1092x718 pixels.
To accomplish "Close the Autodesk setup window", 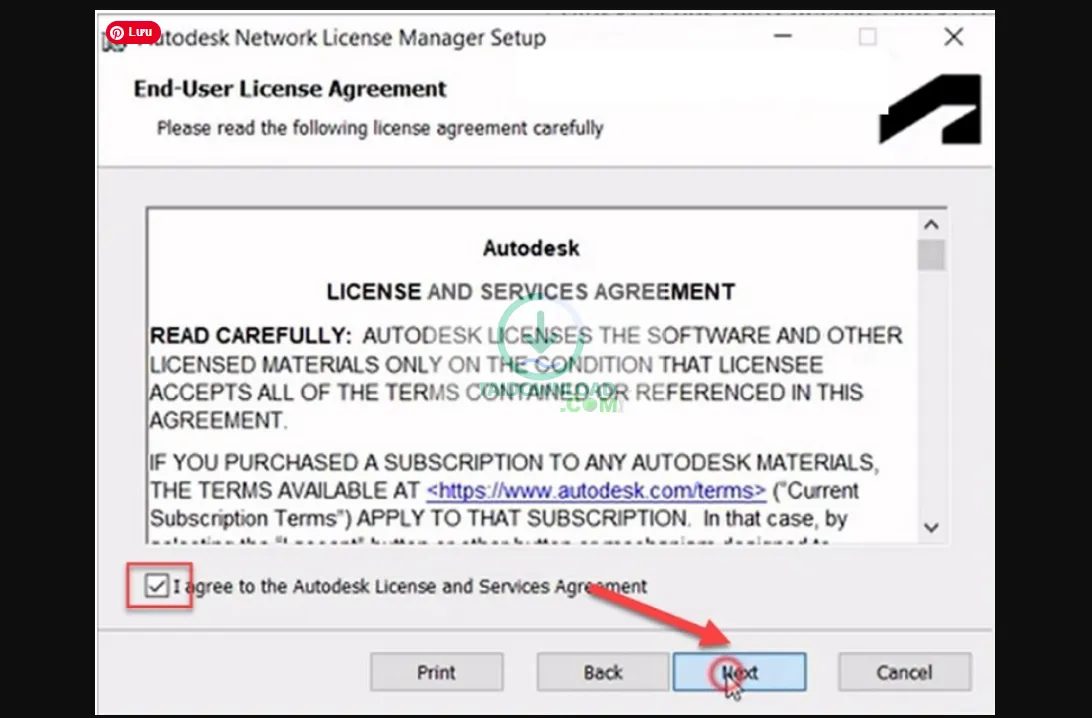I will tap(952, 37).
